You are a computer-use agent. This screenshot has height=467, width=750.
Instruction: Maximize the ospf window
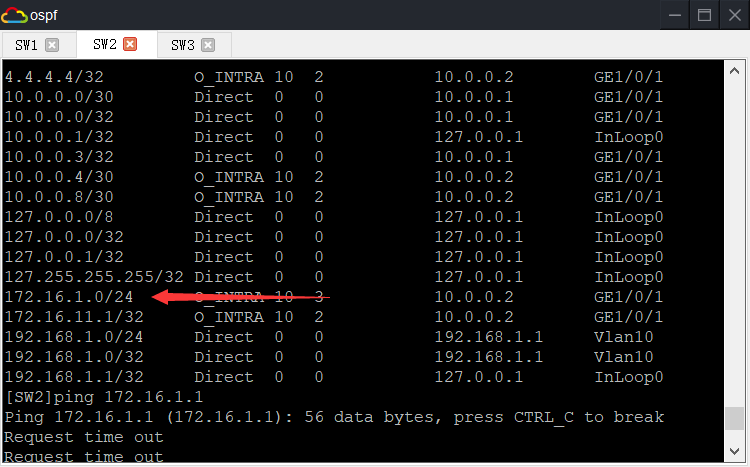[704, 15]
